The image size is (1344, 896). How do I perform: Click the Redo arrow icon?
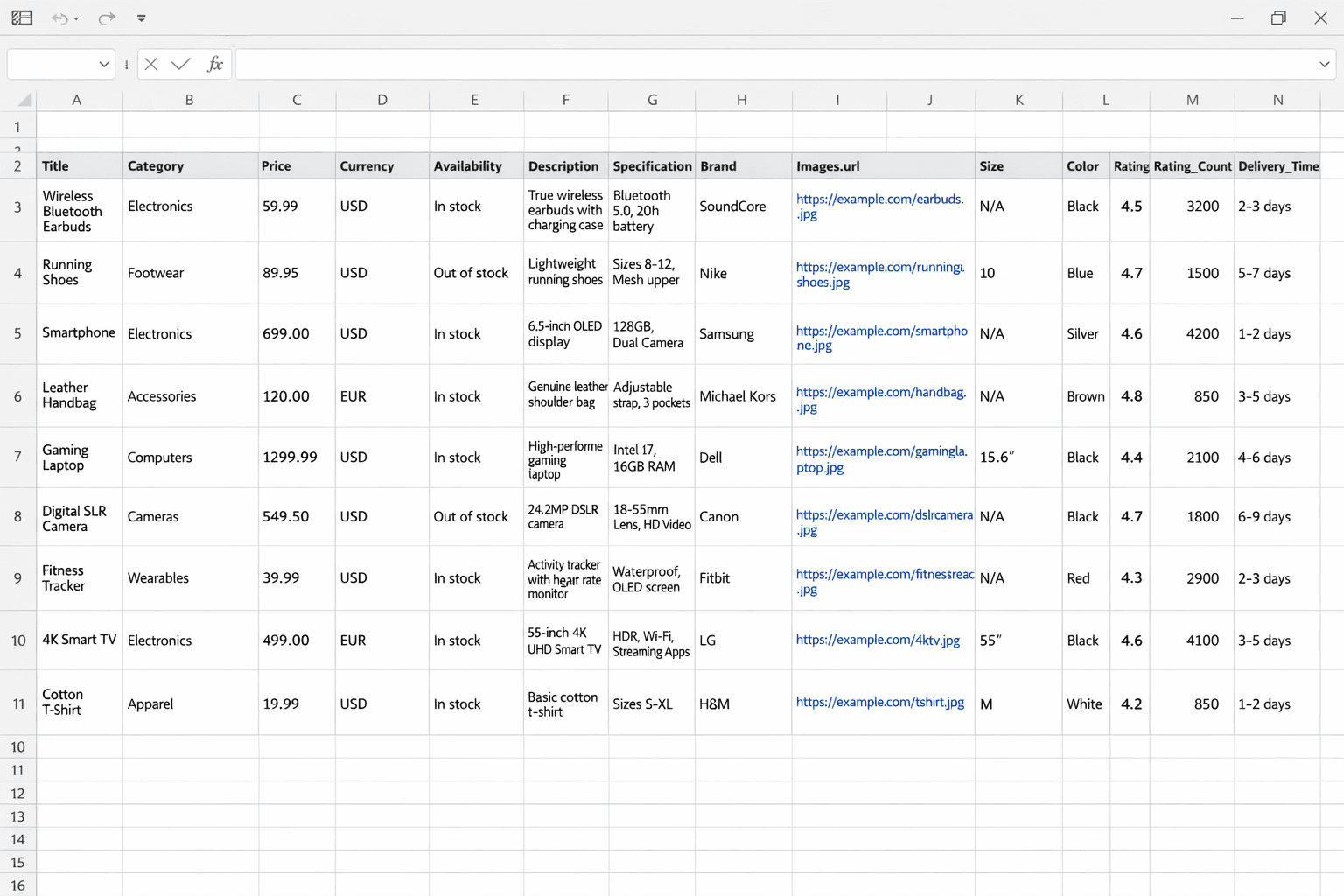point(107,17)
